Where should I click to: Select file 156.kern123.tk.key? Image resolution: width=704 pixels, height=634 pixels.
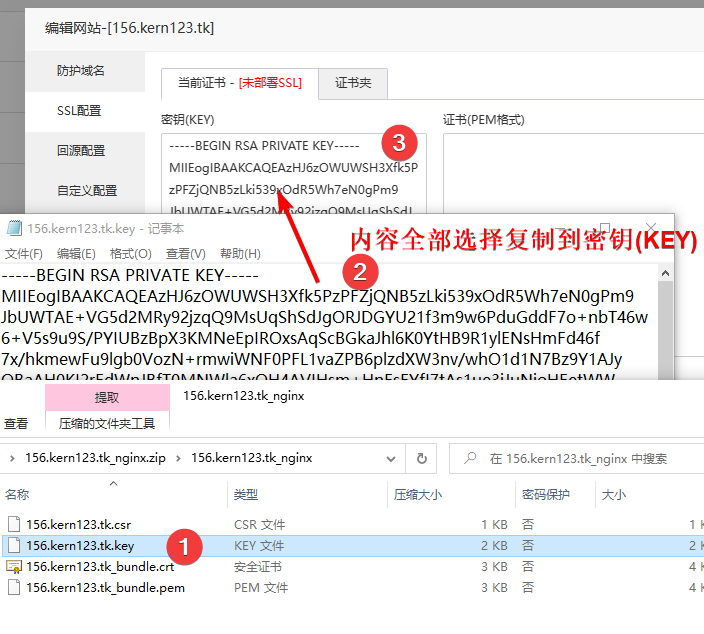(80, 546)
